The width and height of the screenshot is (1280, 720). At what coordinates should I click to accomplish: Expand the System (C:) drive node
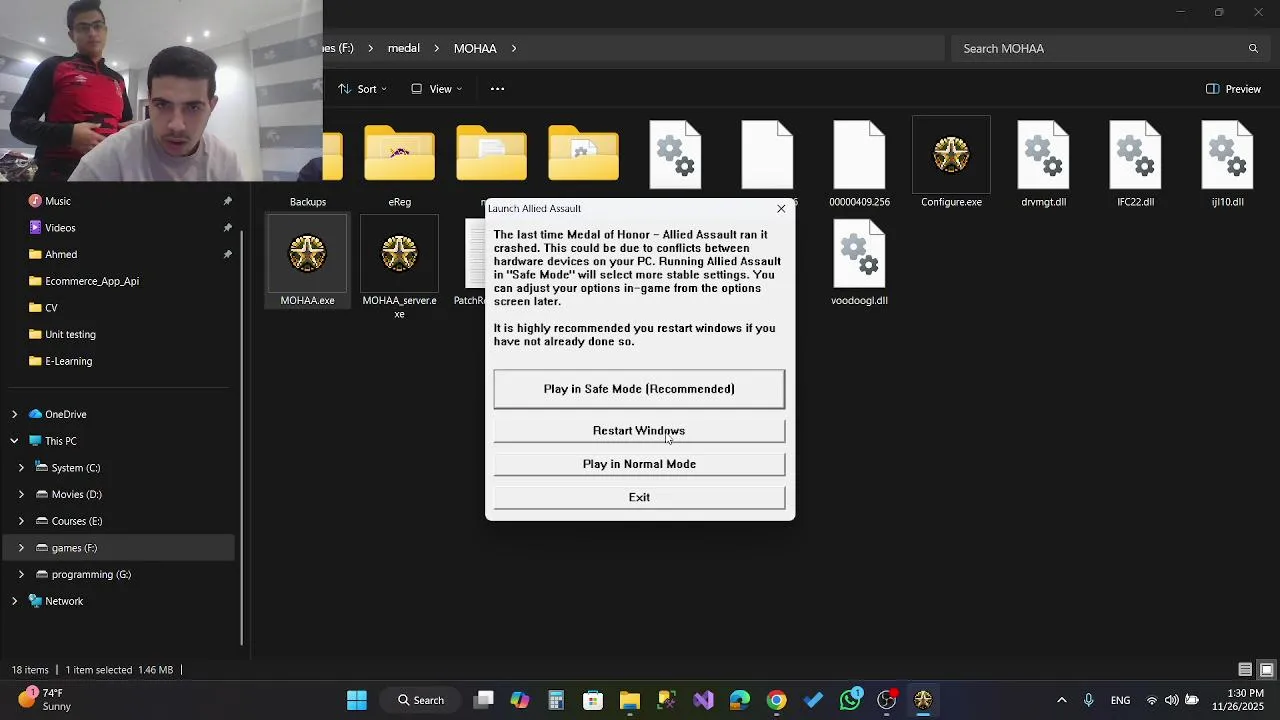[21, 468]
